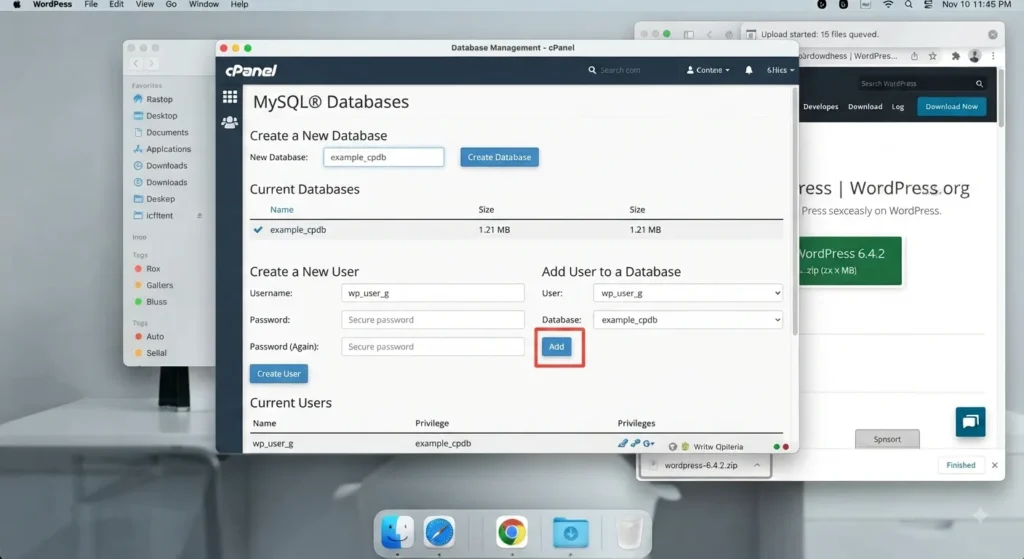1024x559 pixels.
Task: Click the eject arrow next to icfftent in Finder
Action: [200, 216]
